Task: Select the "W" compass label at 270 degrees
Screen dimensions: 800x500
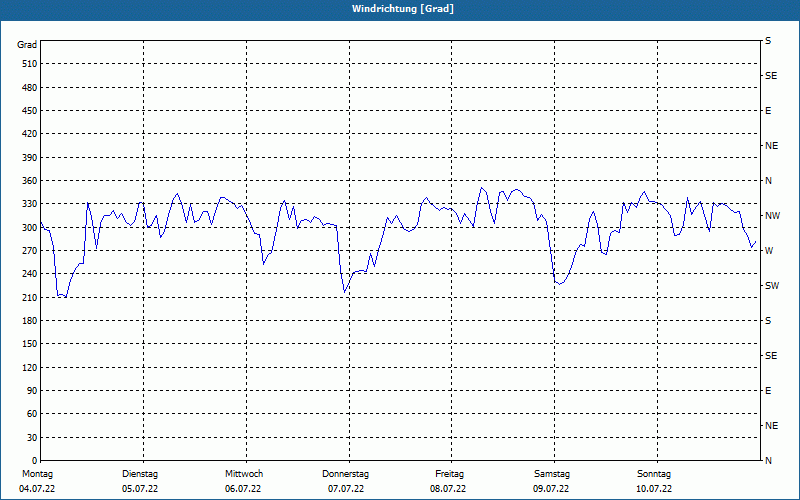Action: click(x=769, y=251)
